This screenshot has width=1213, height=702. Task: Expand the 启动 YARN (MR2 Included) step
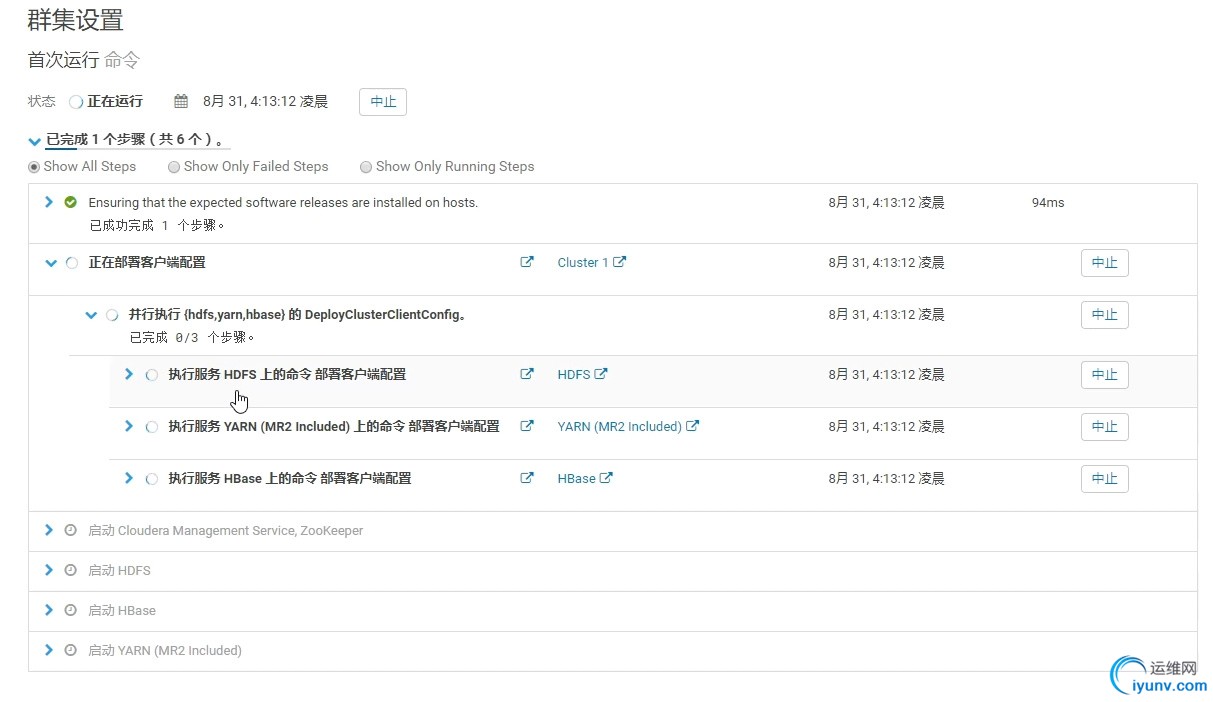point(48,650)
